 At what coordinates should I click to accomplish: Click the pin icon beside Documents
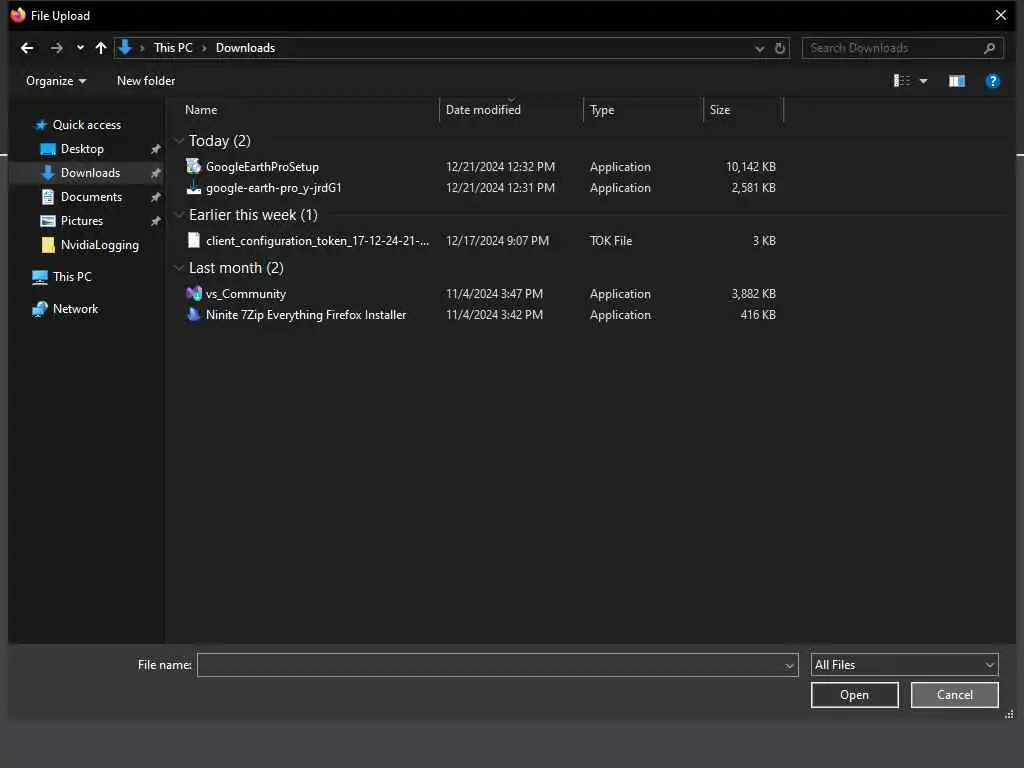pos(155,197)
